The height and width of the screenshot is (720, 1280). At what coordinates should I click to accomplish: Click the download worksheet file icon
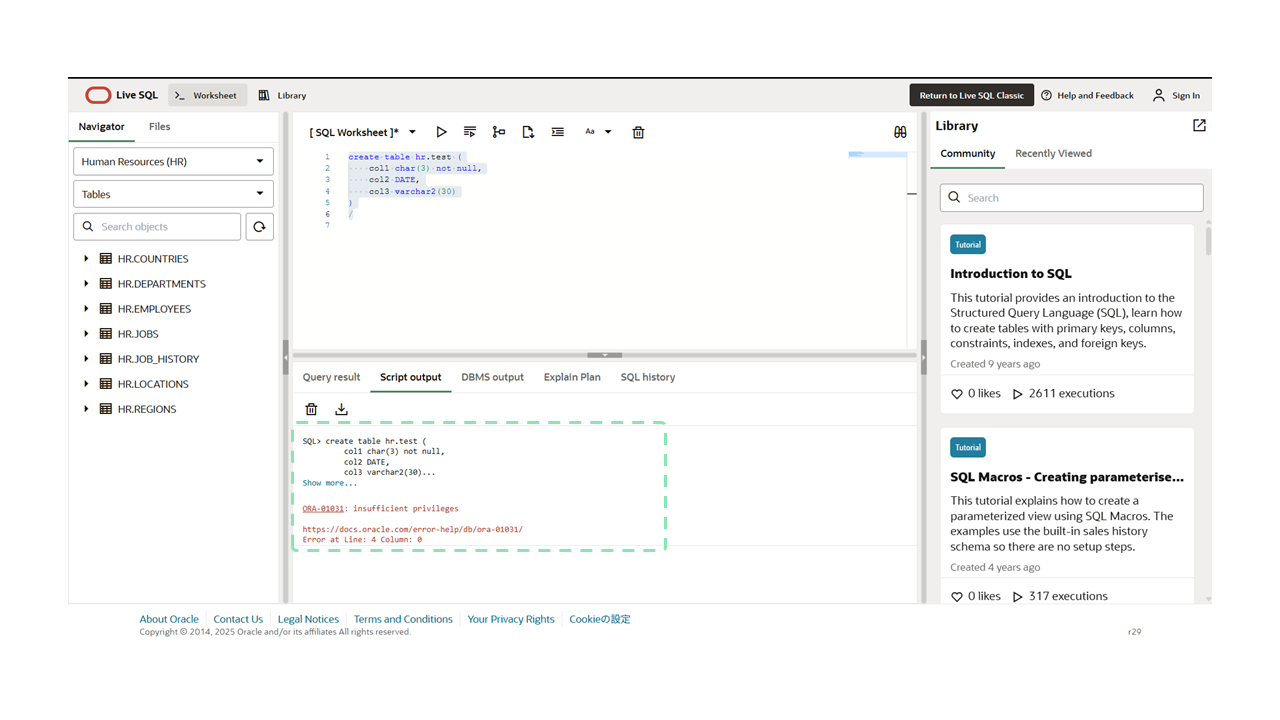tap(528, 132)
